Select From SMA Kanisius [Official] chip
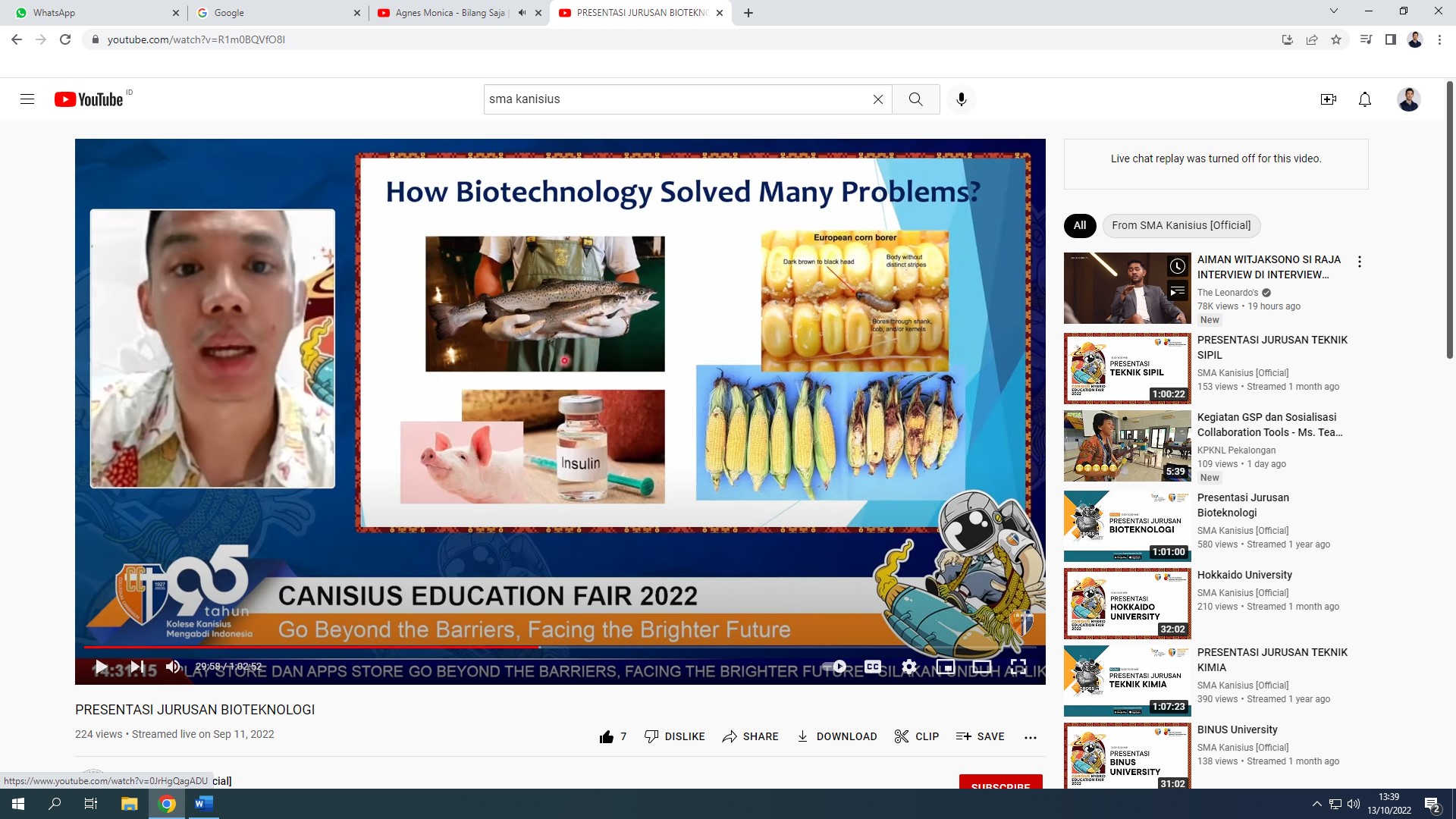Screen dimensions: 1456x819 (x=1181, y=225)
